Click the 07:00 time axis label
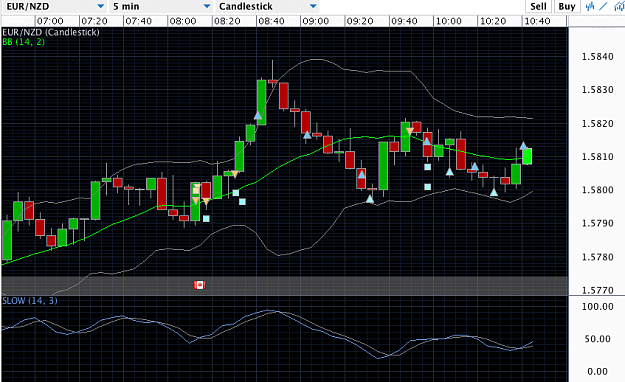Viewport: 625px width, 382px height. [50, 21]
